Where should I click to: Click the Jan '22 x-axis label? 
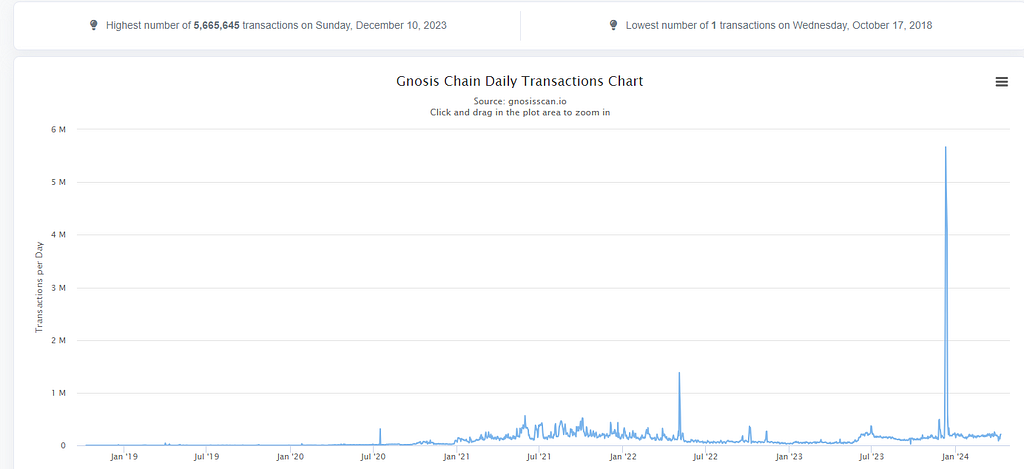[x=622, y=457]
